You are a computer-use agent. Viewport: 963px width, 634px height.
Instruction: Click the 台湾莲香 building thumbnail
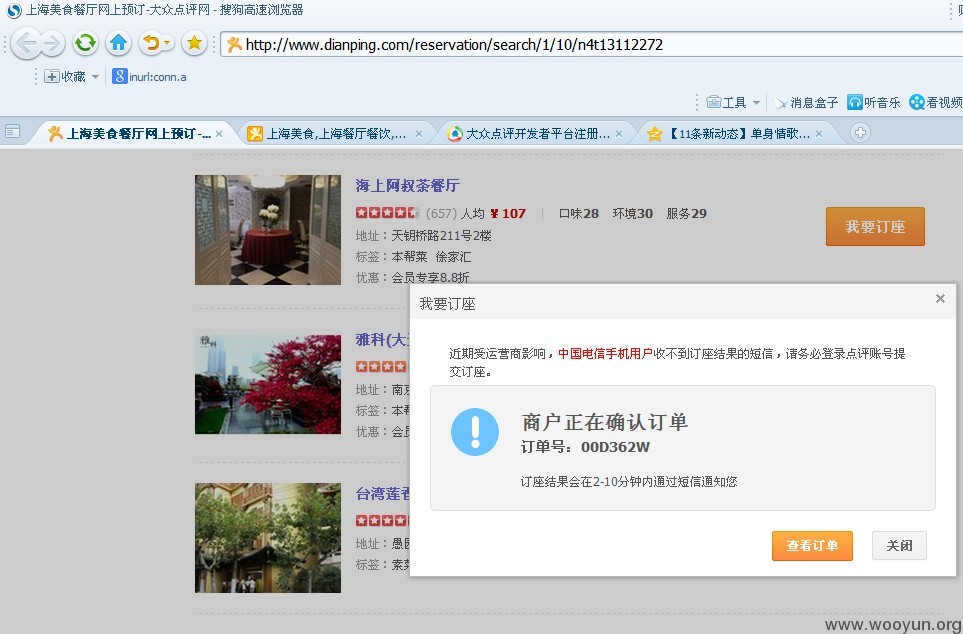tap(268, 538)
